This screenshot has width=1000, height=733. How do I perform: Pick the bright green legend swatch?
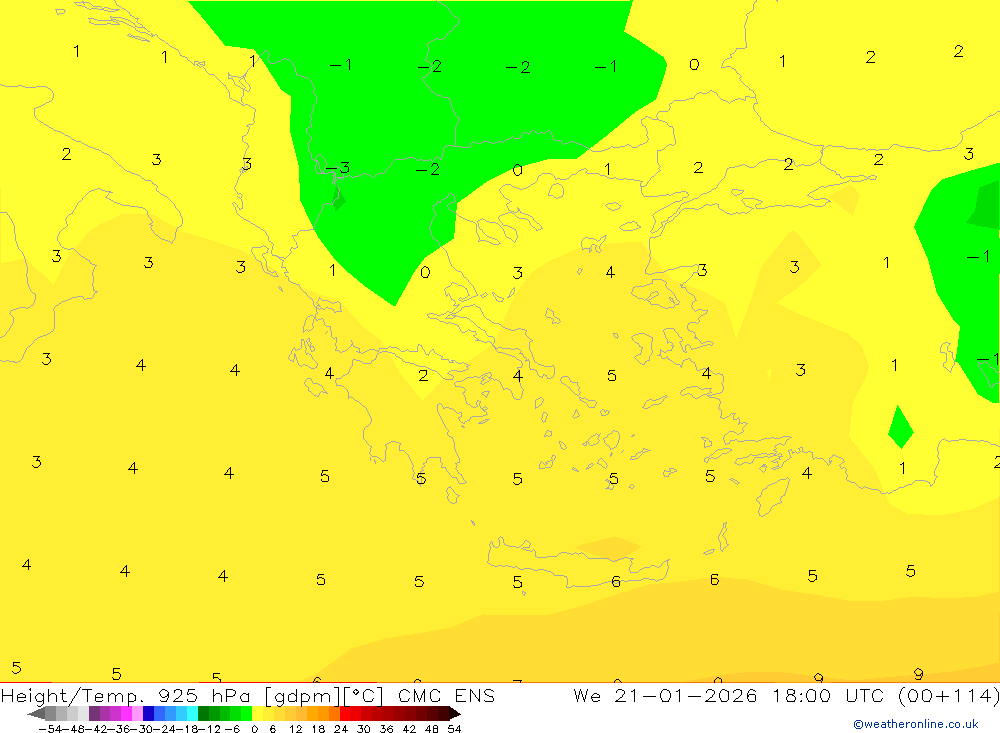tap(246, 714)
